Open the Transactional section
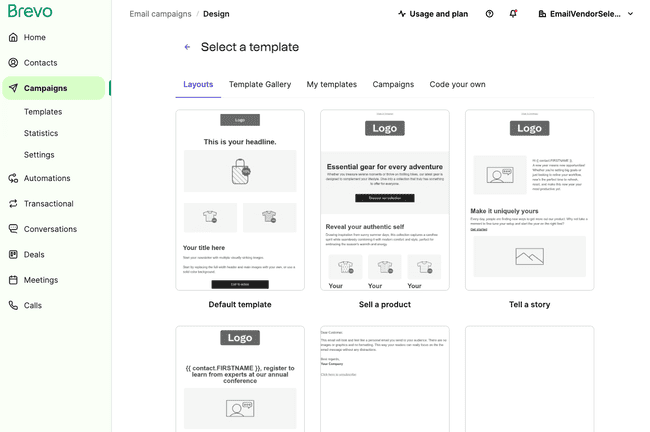The height and width of the screenshot is (432, 650). [x=48, y=204]
